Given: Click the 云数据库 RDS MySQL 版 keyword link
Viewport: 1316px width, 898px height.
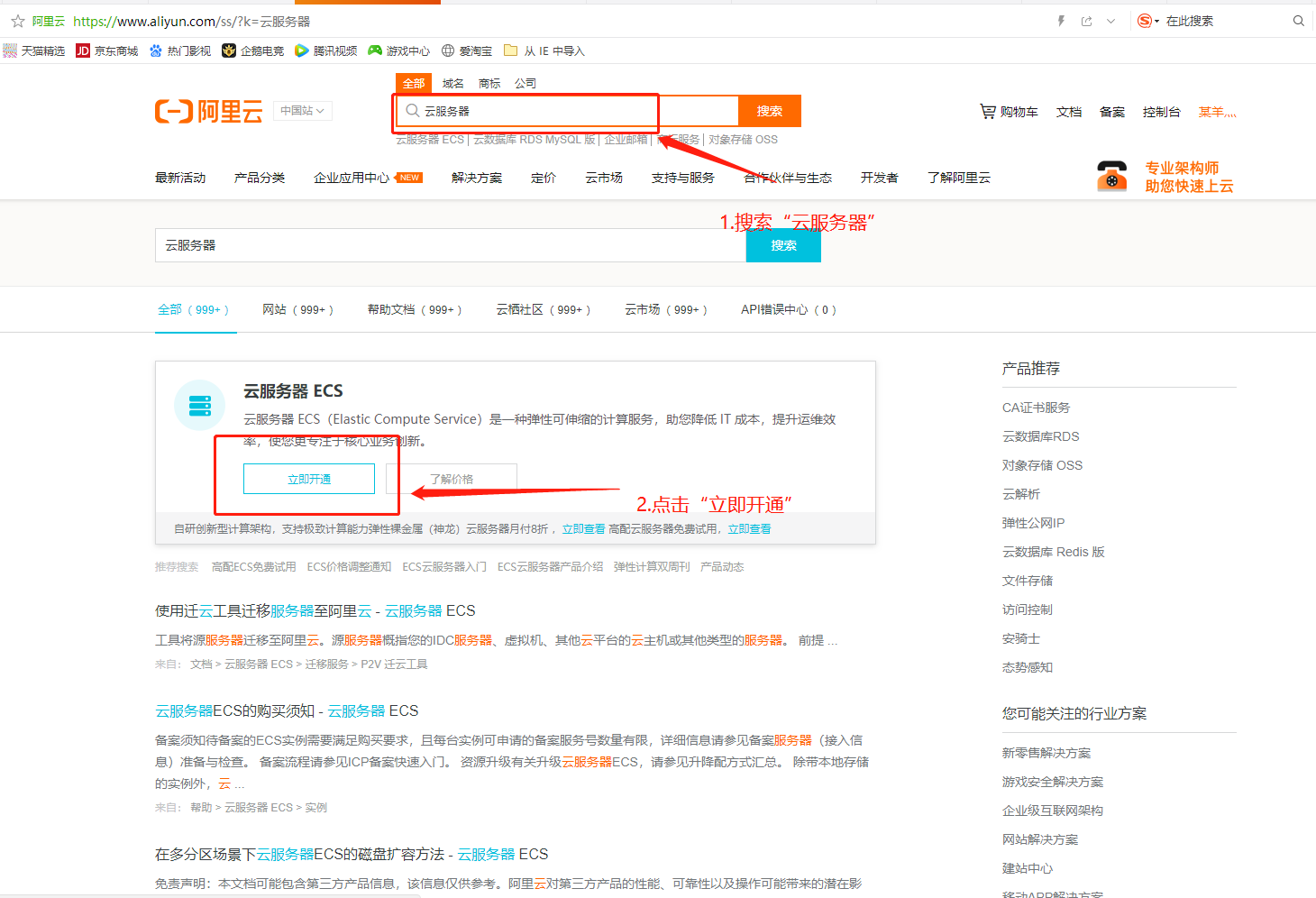Looking at the screenshot, I should (535, 140).
